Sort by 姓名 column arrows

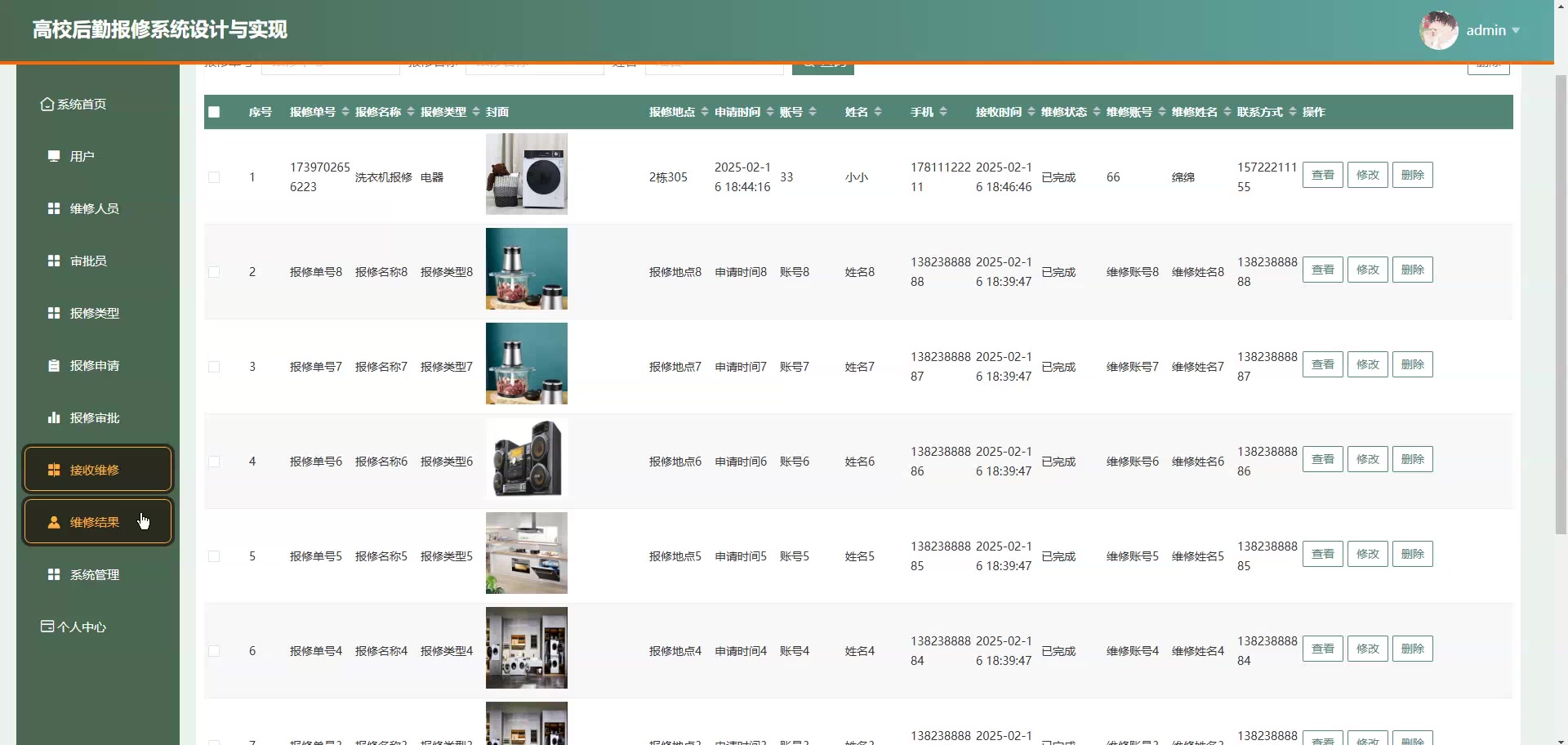coord(878,112)
